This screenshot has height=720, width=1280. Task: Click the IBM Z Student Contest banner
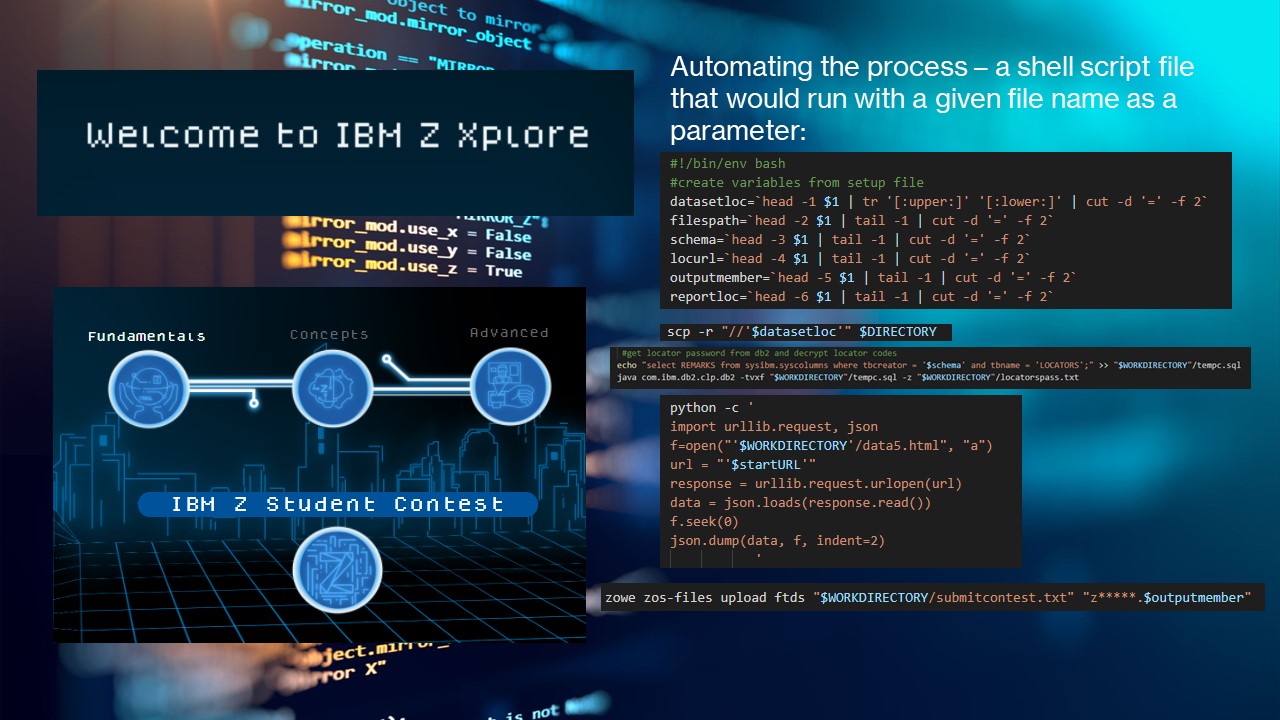[337, 504]
